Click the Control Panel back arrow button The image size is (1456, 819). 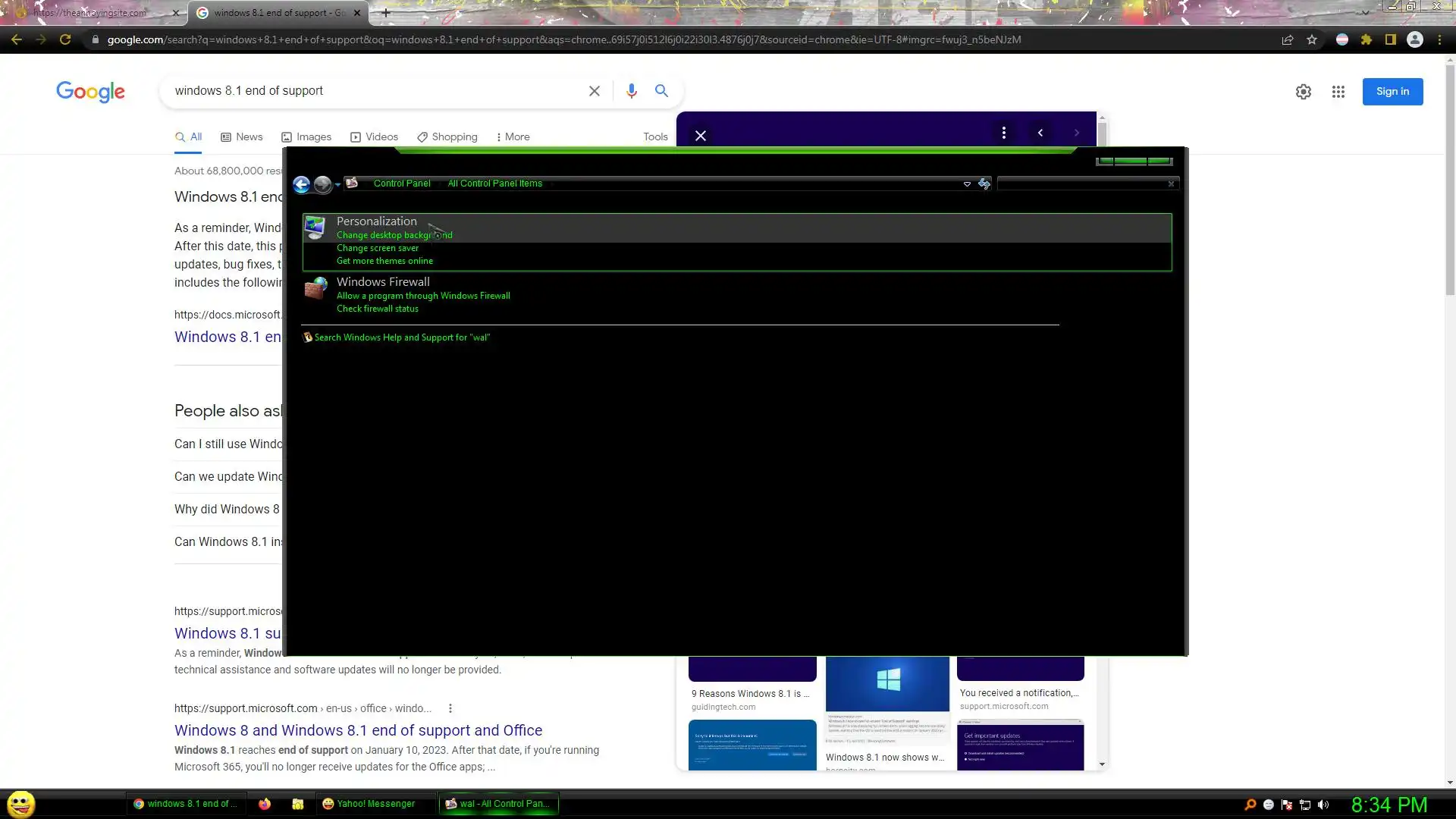pyautogui.click(x=301, y=184)
